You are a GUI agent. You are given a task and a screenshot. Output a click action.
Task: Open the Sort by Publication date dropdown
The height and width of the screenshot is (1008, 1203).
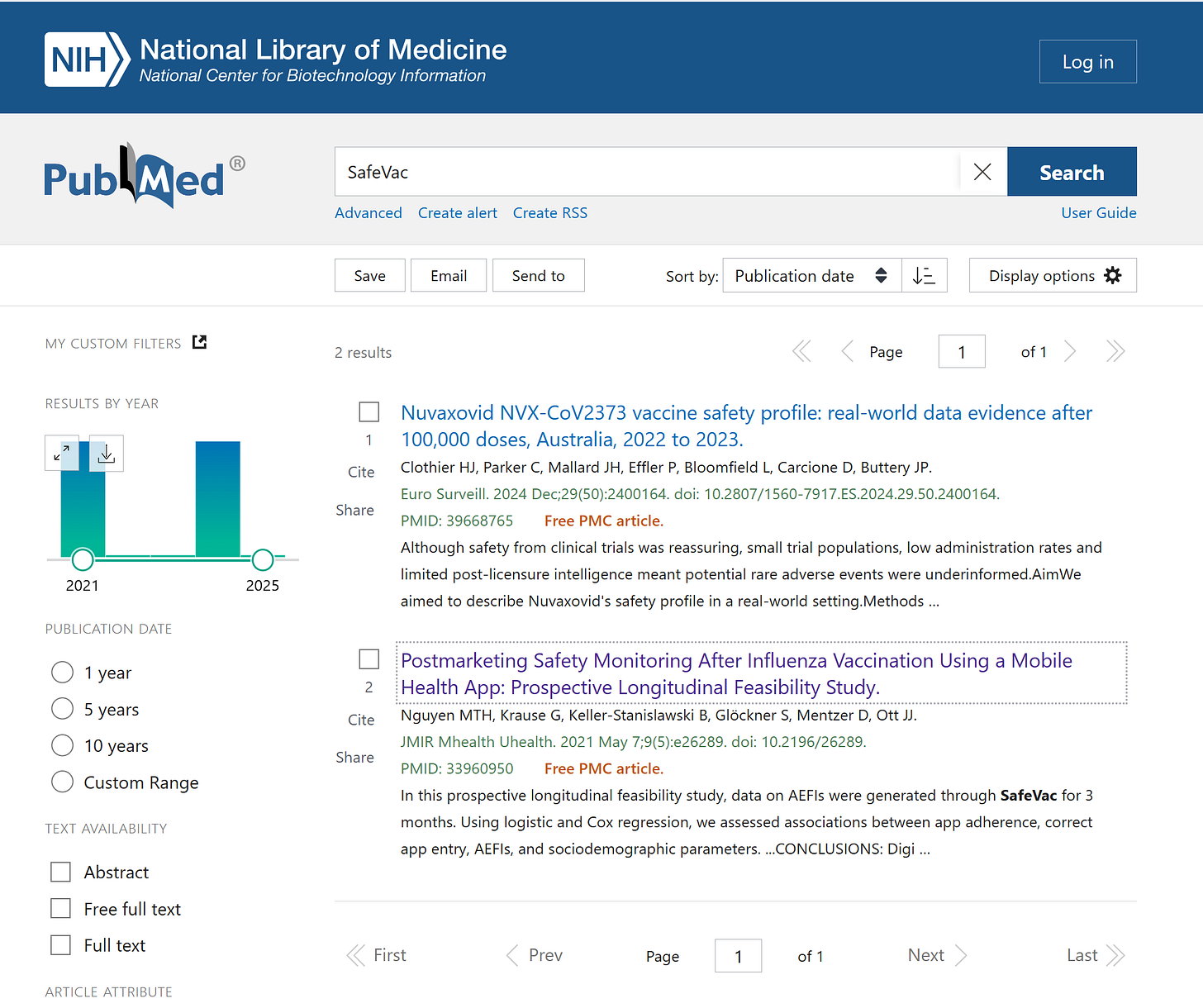coord(812,275)
